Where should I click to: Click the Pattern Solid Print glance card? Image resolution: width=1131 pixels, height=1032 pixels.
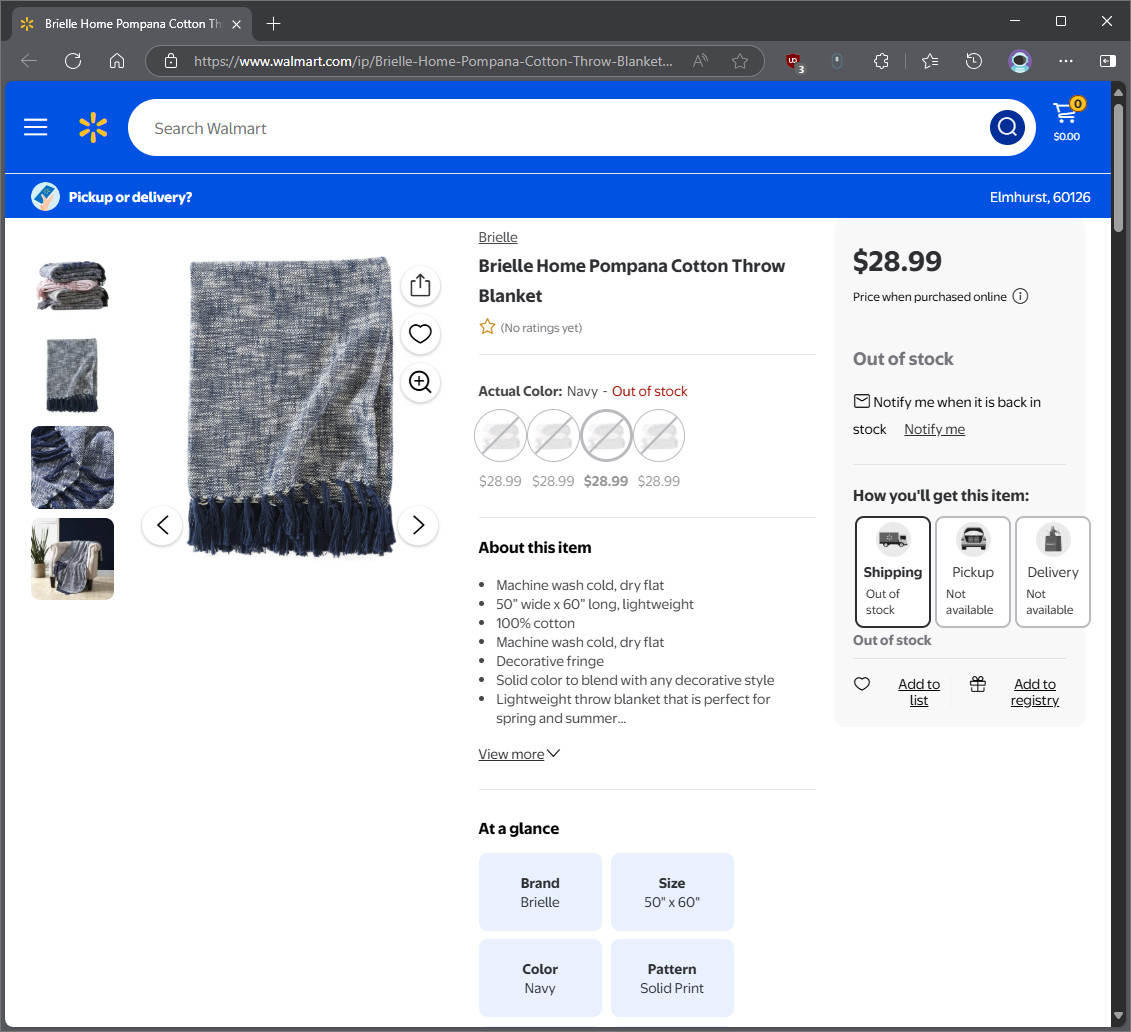tap(672, 978)
